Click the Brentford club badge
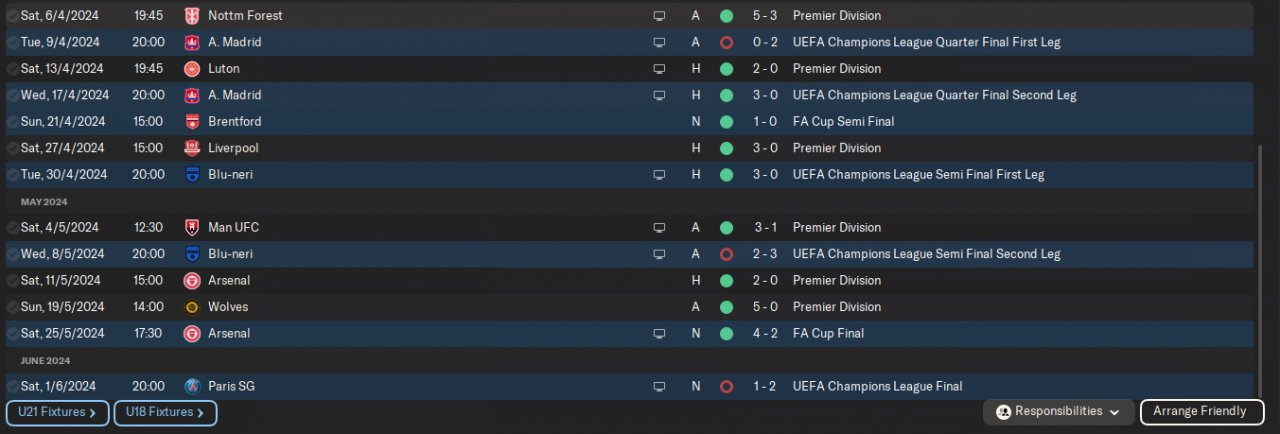 192,122
